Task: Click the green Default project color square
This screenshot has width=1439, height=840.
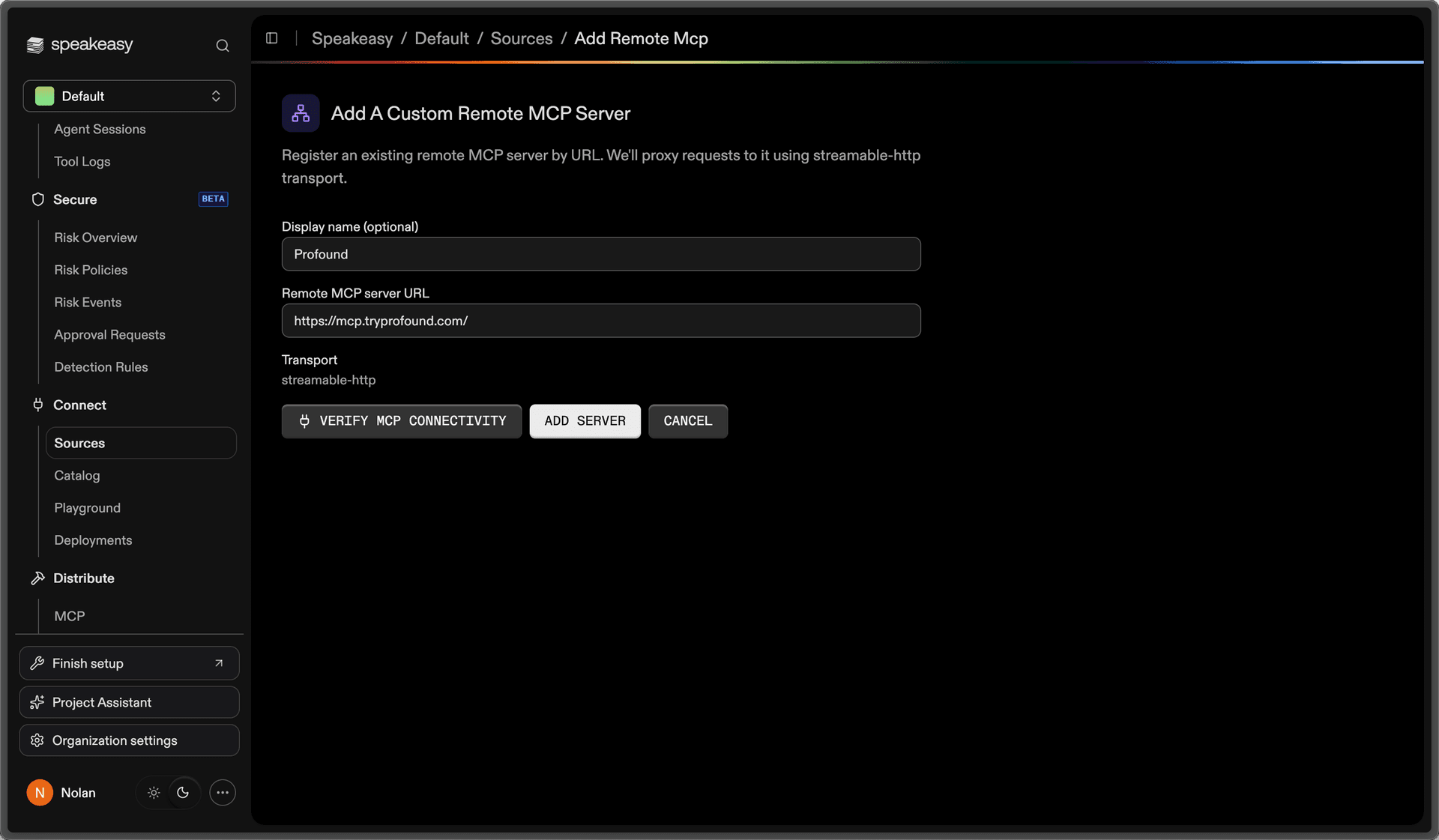Action: pyautogui.click(x=45, y=96)
